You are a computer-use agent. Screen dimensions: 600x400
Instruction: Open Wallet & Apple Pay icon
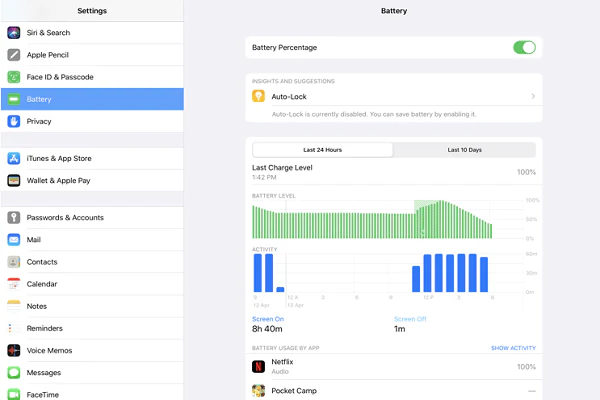(x=14, y=180)
